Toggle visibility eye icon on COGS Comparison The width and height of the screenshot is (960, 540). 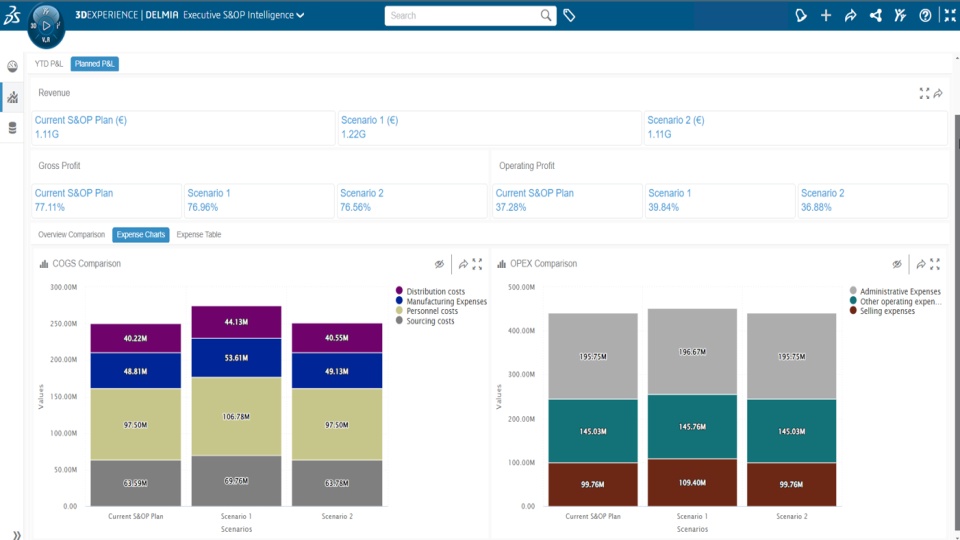(x=439, y=264)
